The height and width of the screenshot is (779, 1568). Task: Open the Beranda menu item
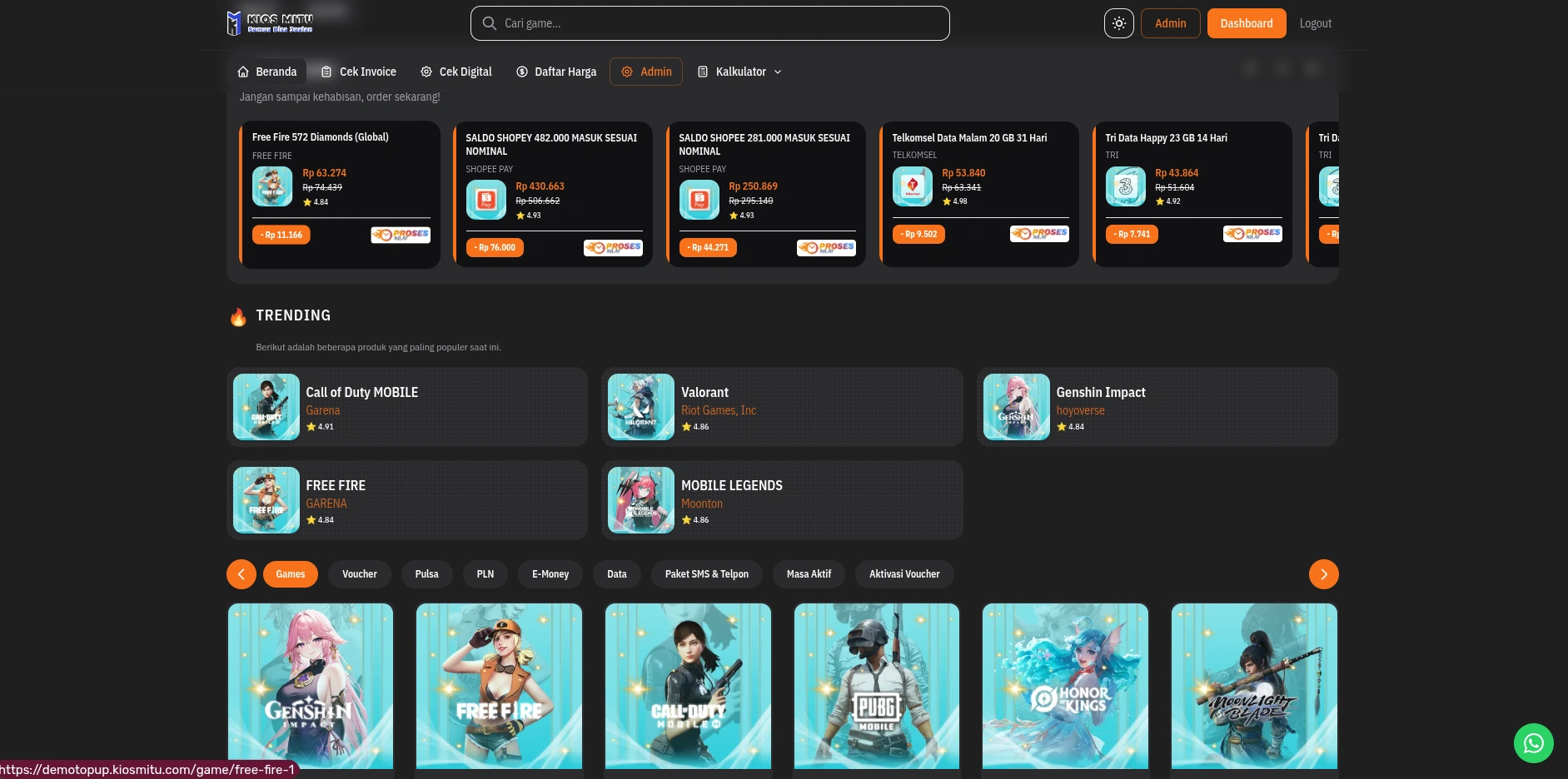point(267,72)
